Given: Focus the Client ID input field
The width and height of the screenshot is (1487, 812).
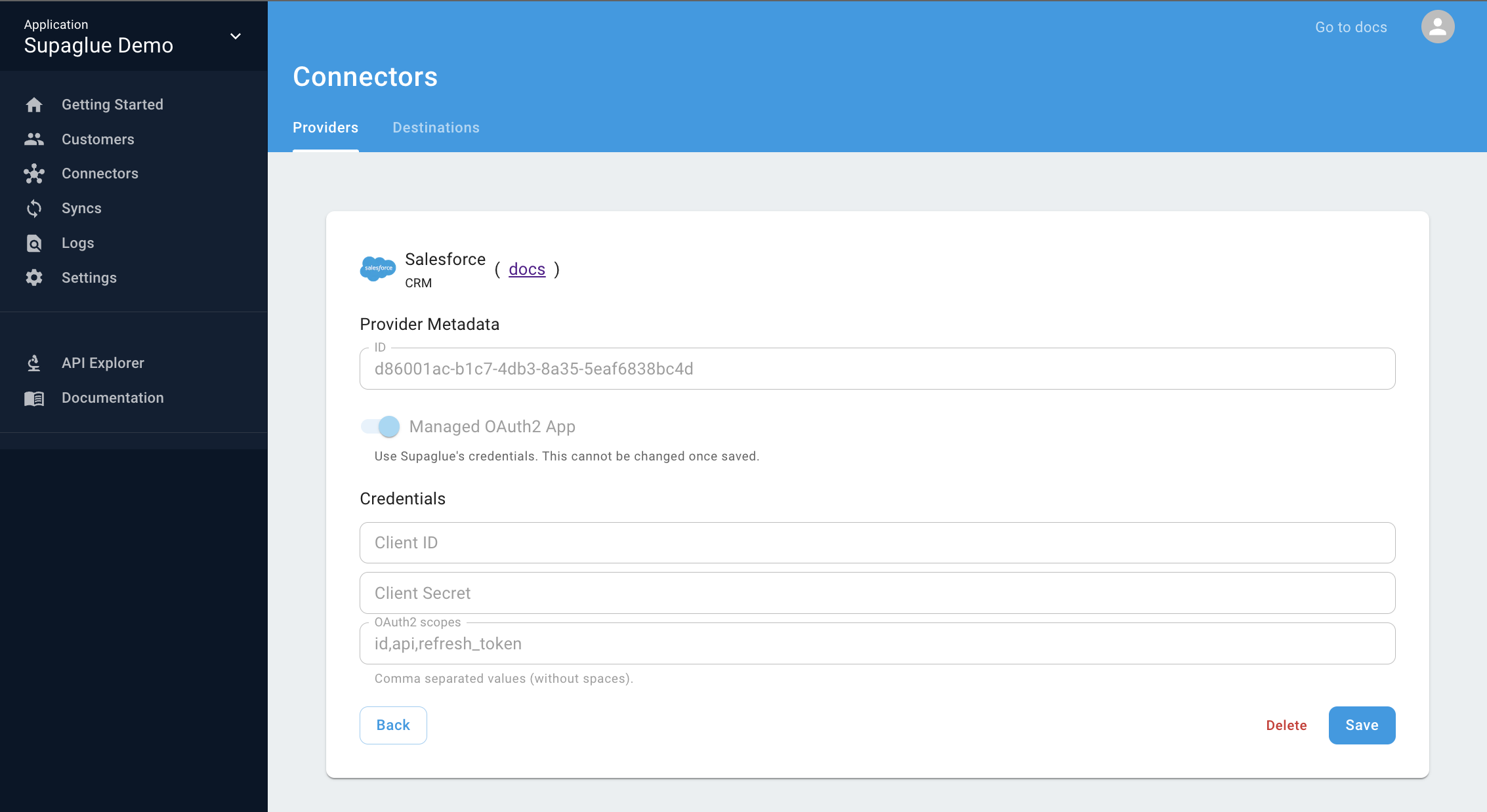Looking at the screenshot, I should tap(877, 543).
